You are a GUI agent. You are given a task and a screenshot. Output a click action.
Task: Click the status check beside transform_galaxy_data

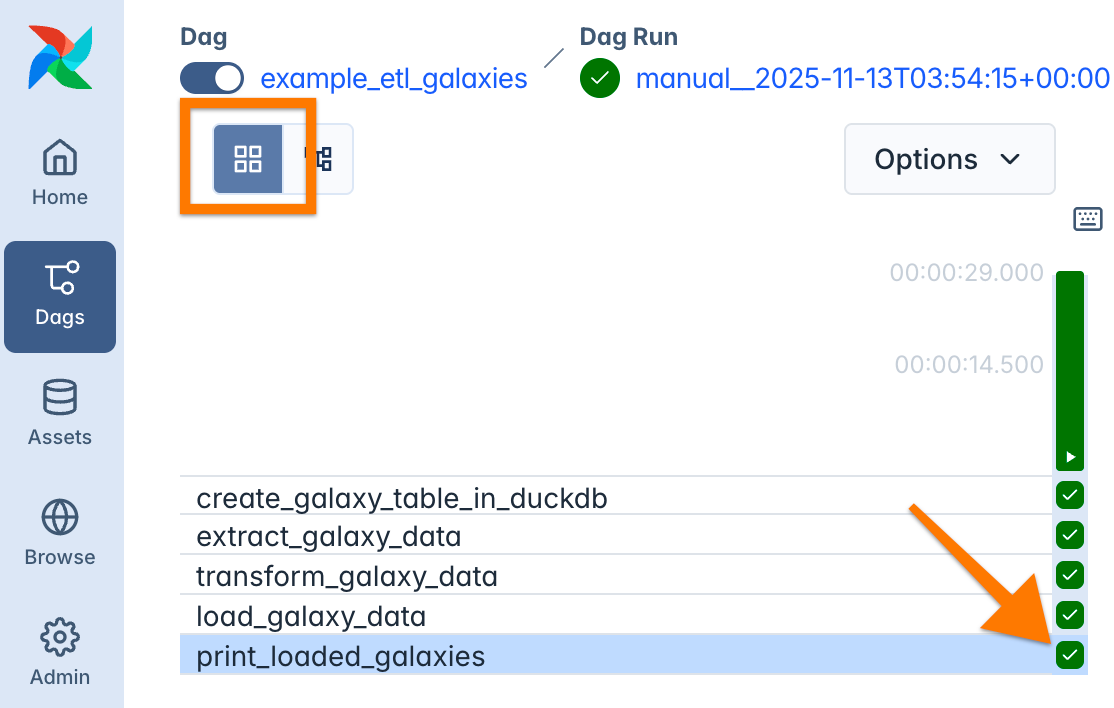[1070, 575]
